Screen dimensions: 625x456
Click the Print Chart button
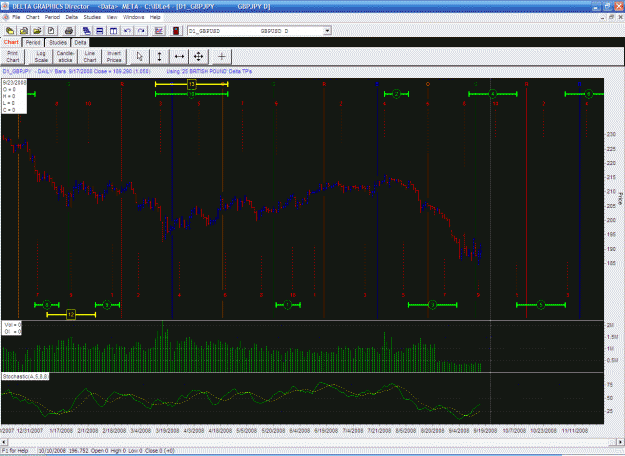[13, 57]
